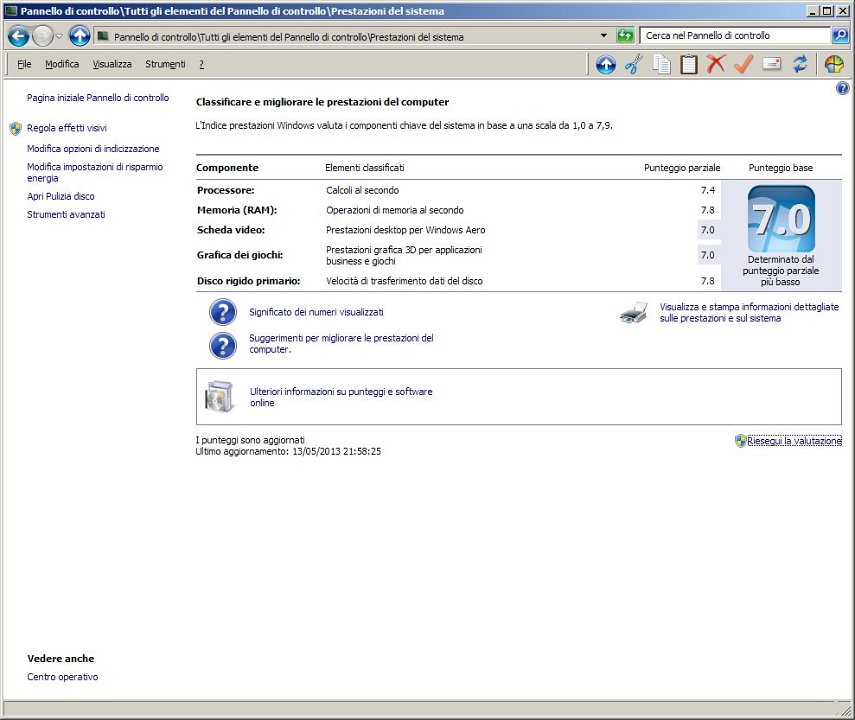Select the Scheda video: row label
This screenshot has width=855, height=720.
click(231, 230)
